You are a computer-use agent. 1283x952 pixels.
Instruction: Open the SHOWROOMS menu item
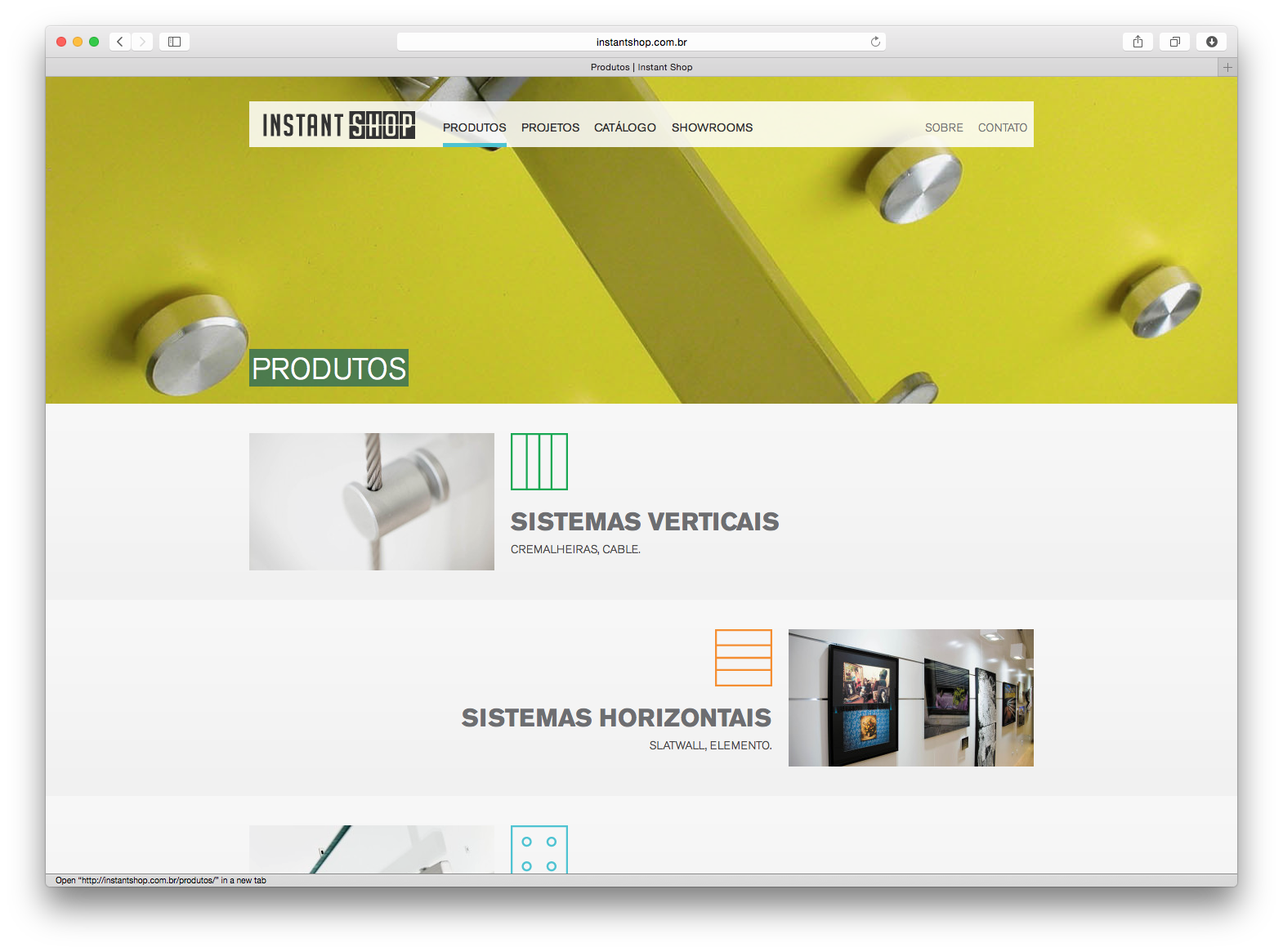point(712,127)
